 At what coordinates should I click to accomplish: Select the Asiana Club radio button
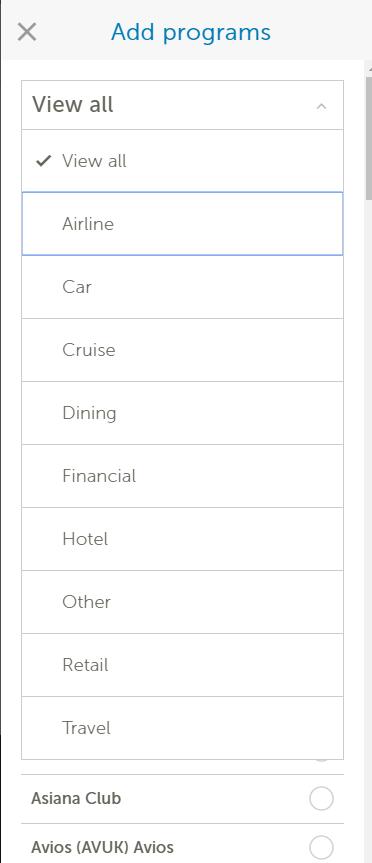[321, 799]
